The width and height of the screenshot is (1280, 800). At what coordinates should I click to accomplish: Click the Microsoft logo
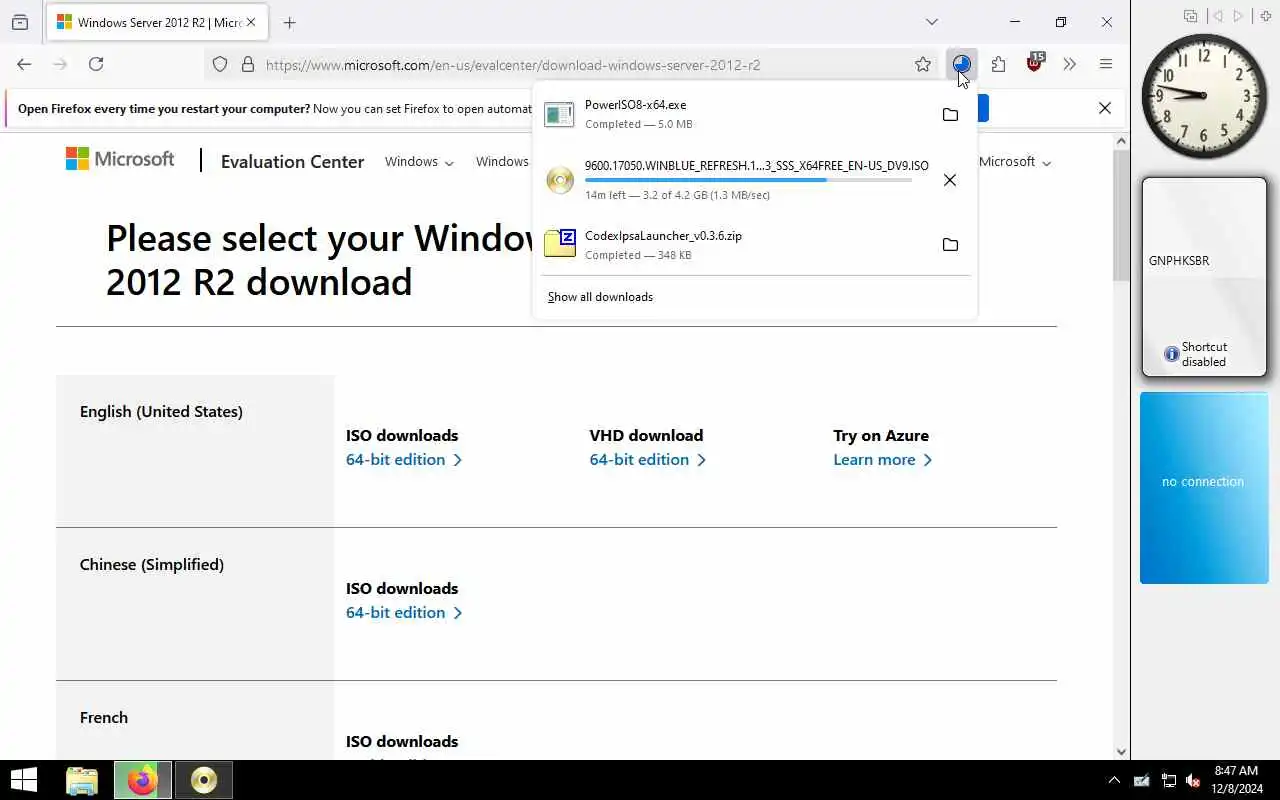tap(120, 159)
